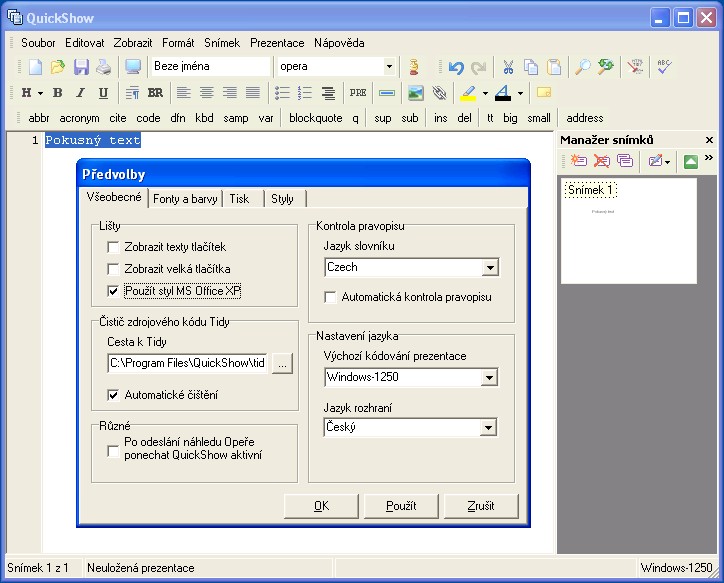Insert an image with the picture icon
This screenshot has width=724, height=583.
(x=416, y=93)
